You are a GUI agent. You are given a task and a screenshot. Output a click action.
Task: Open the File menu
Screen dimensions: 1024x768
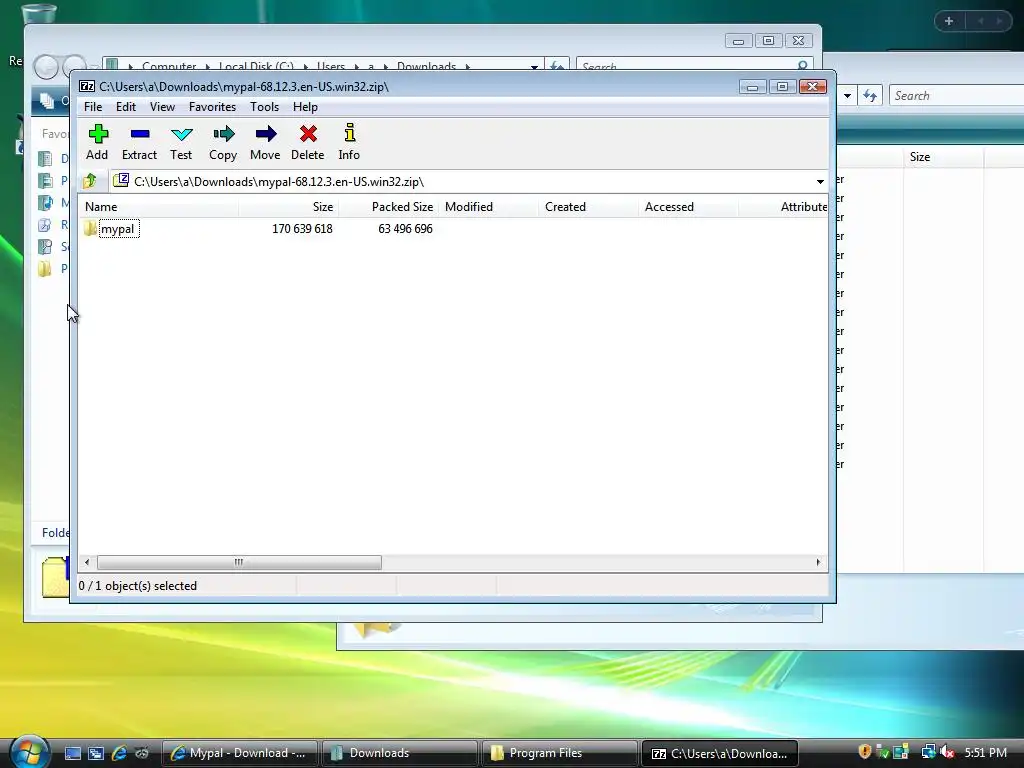coord(93,106)
